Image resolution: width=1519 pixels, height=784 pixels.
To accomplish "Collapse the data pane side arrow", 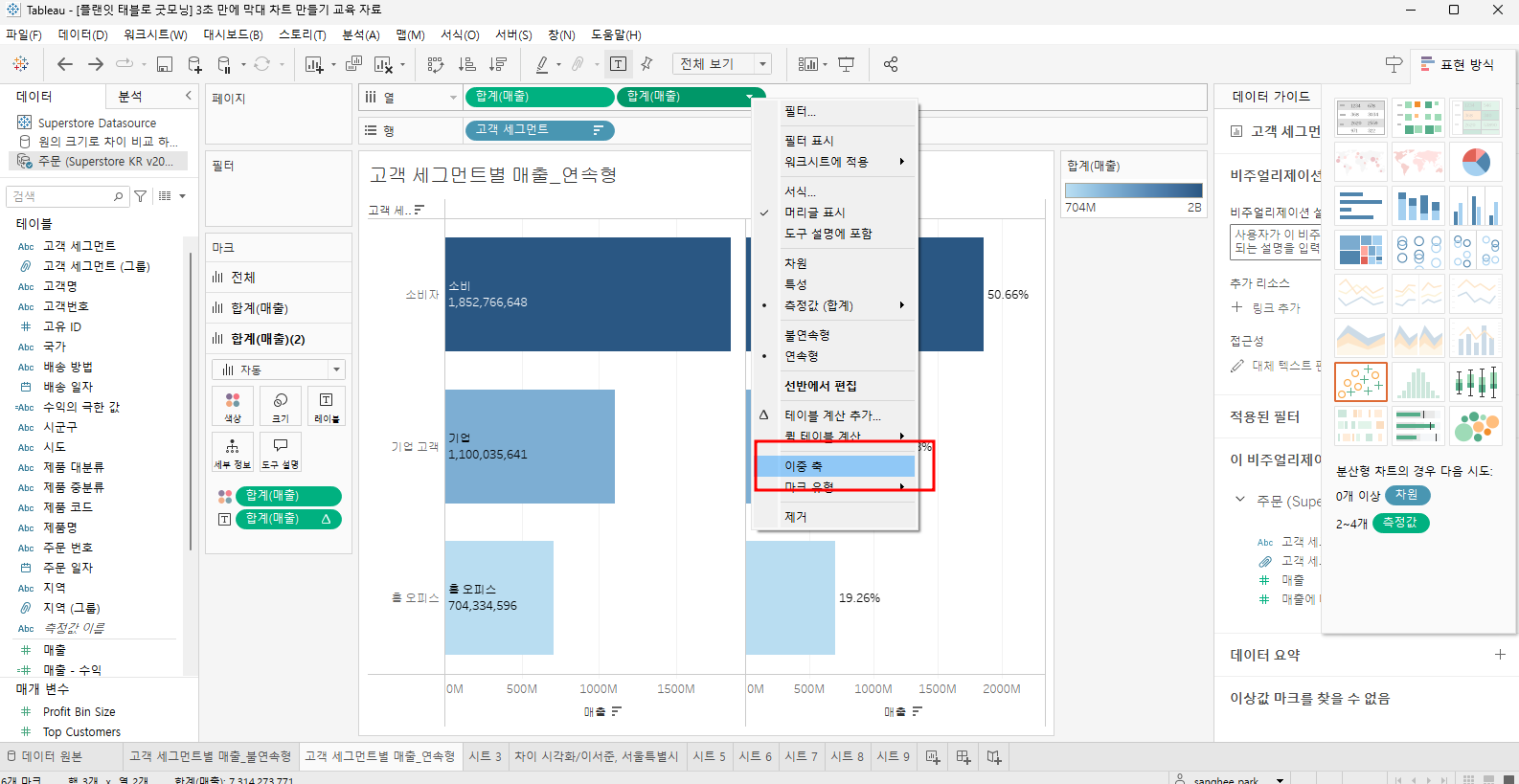I will pyautogui.click(x=188, y=96).
